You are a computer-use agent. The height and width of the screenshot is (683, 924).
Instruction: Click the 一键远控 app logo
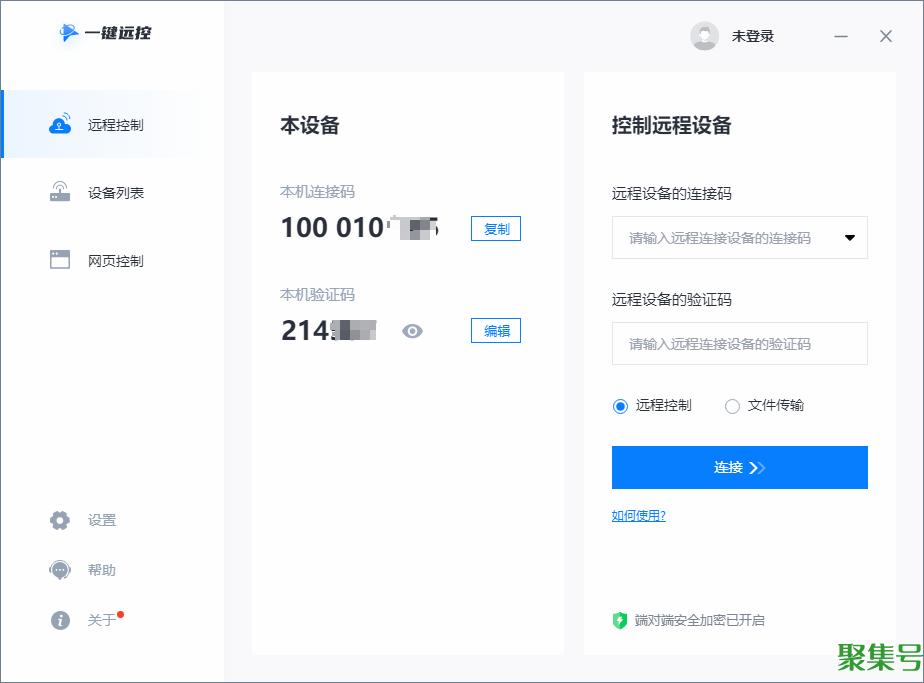click(104, 33)
